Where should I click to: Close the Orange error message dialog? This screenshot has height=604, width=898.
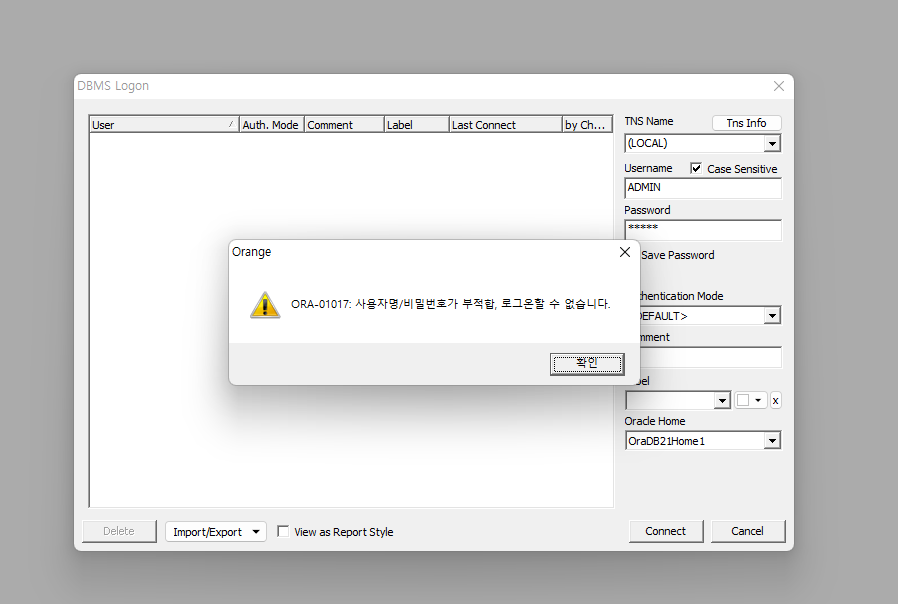point(624,252)
